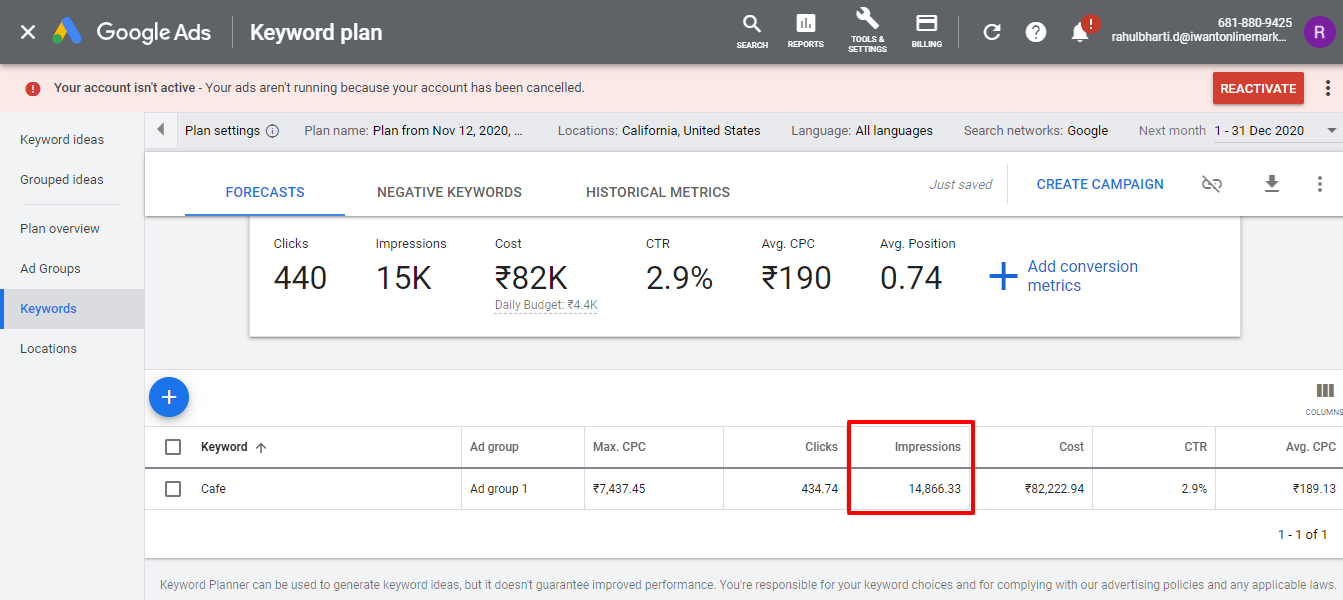The height and width of the screenshot is (600, 1343).
Task: Sort by Ad group column
Action: pyautogui.click(x=494, y=447)
